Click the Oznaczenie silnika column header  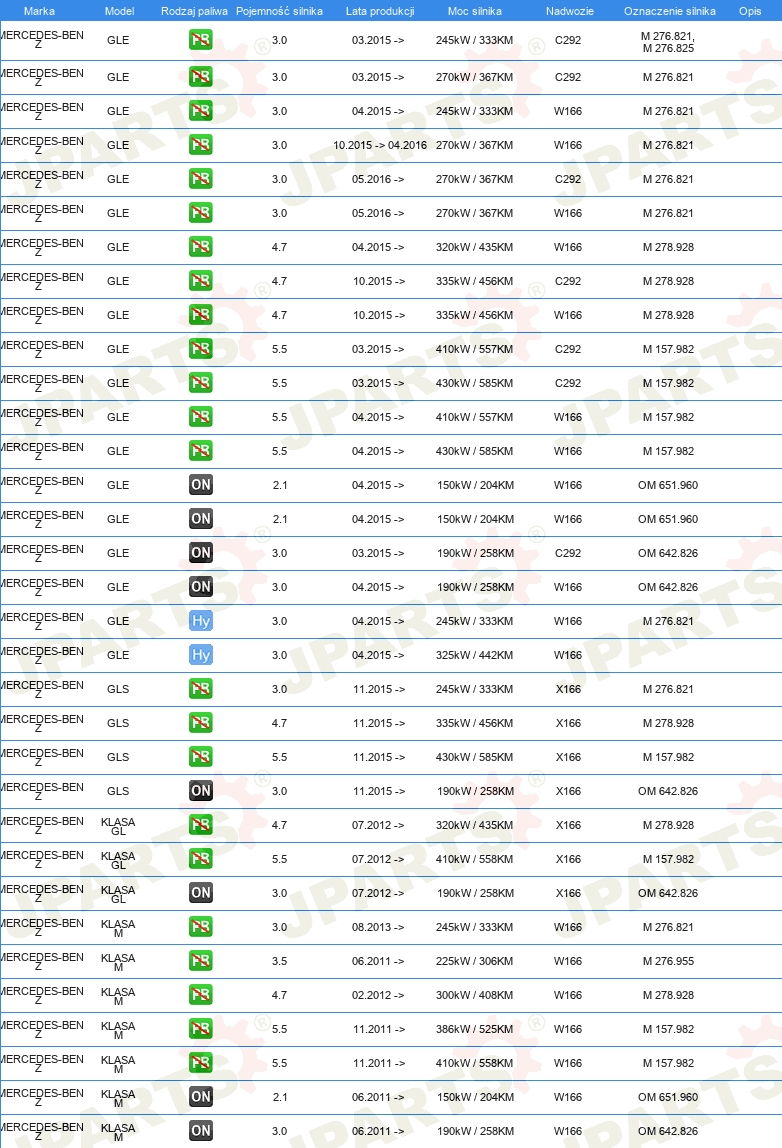pos(670,11)
